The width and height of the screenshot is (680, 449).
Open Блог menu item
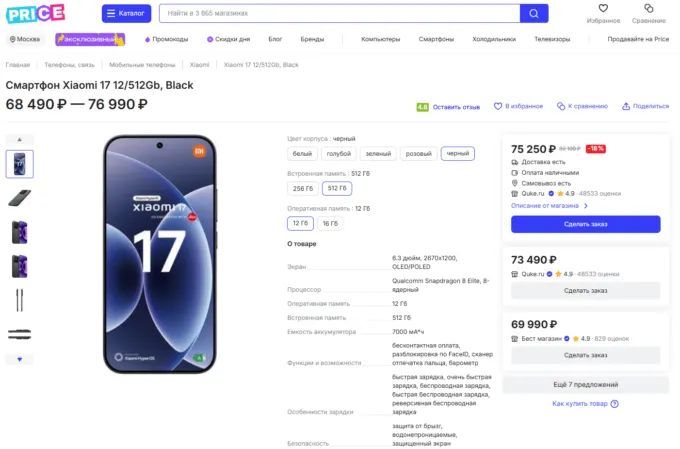(275, 39)
